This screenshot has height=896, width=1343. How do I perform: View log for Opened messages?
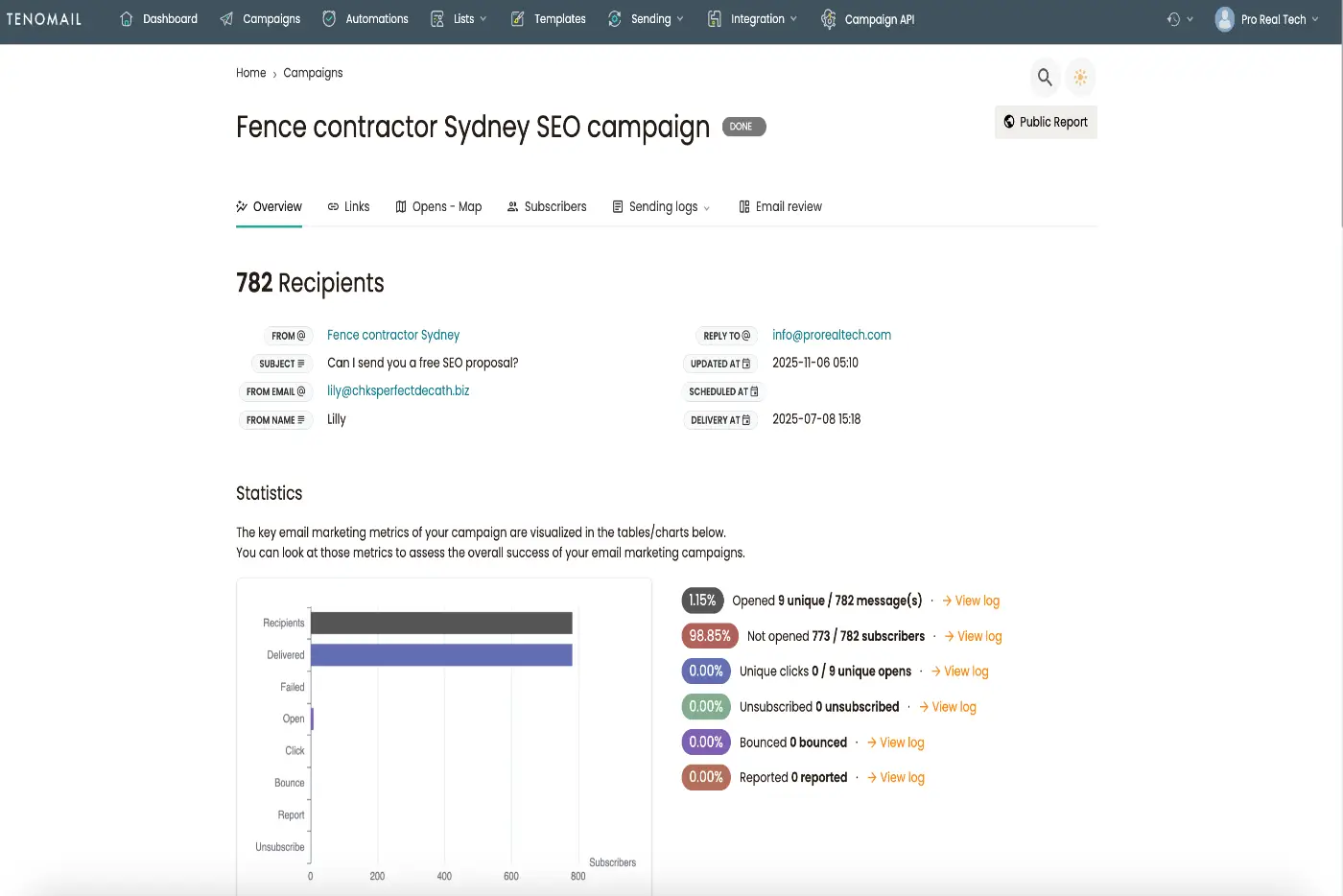point(971,601)
